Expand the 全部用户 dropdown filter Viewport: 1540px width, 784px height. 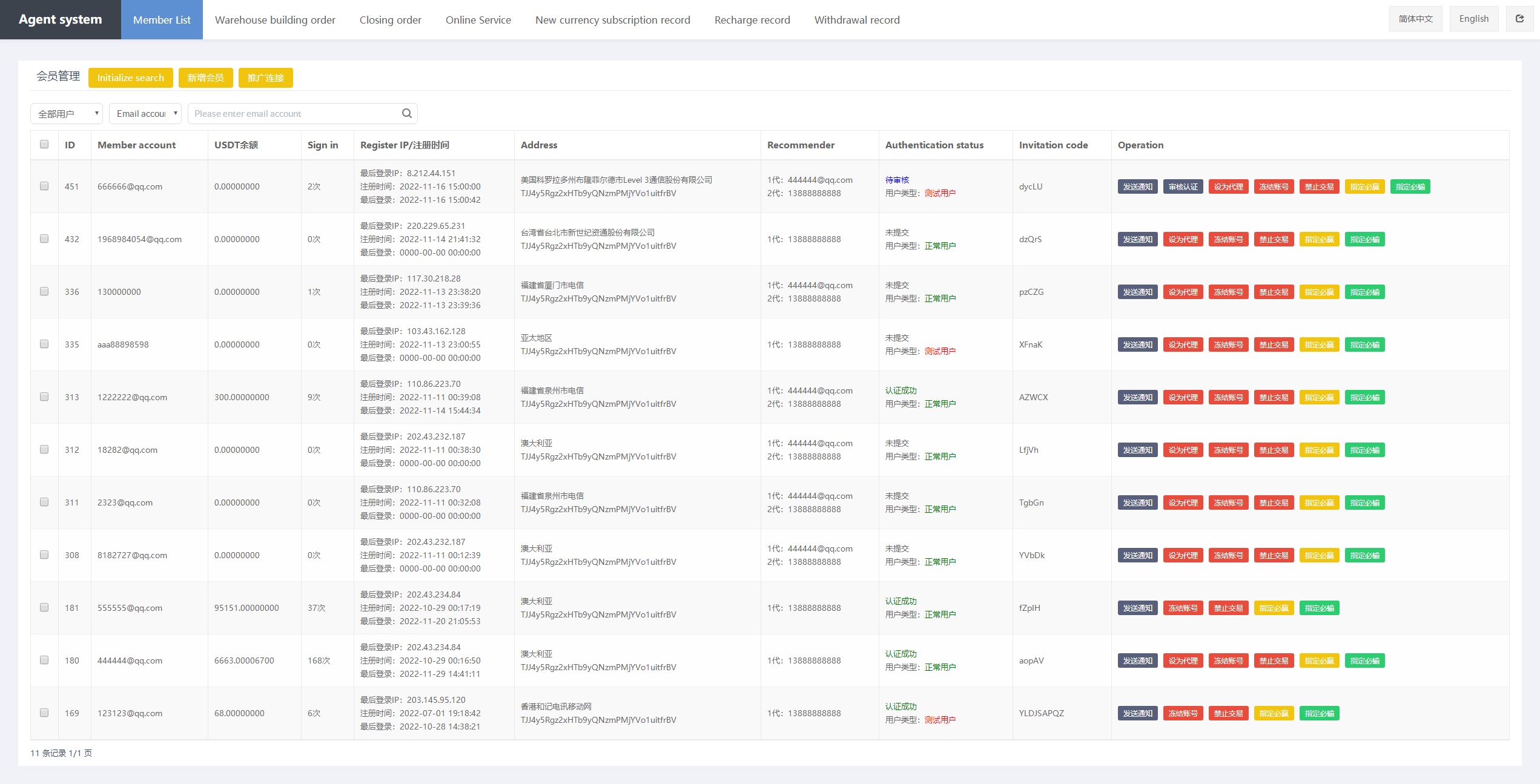pos(65,112)
